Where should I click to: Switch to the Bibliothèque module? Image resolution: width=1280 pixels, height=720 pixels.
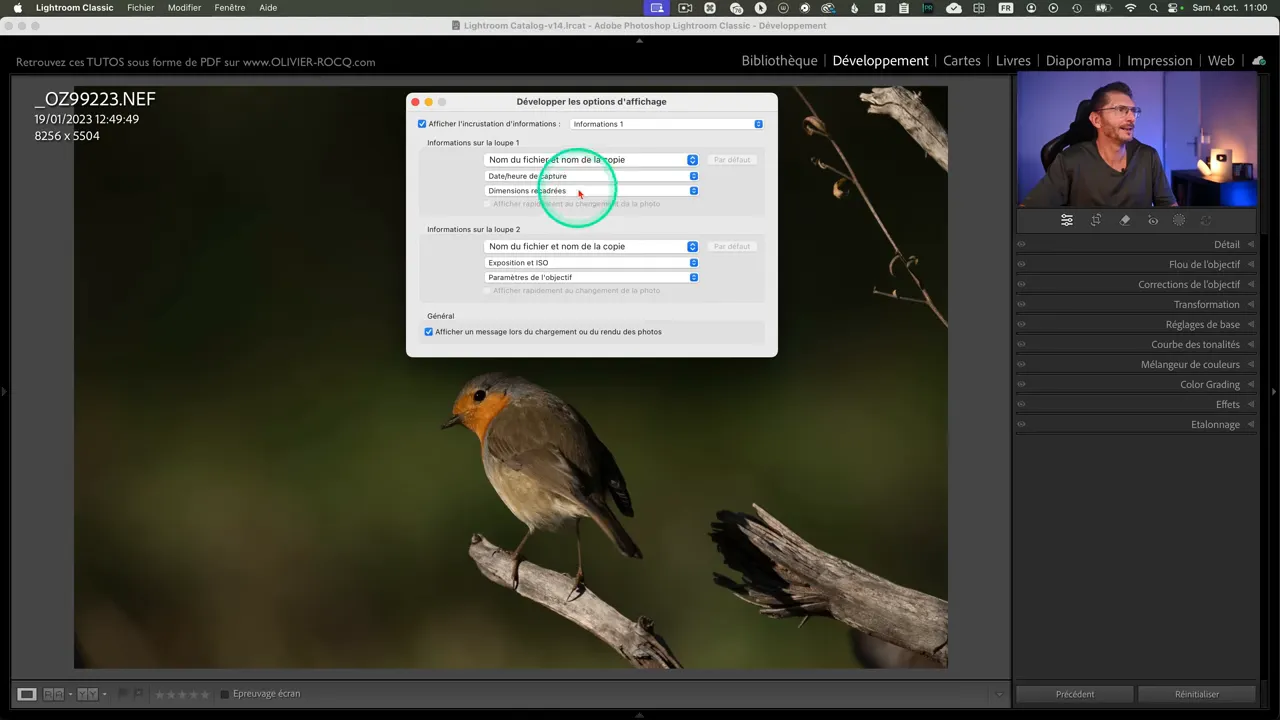coord(779,61)
